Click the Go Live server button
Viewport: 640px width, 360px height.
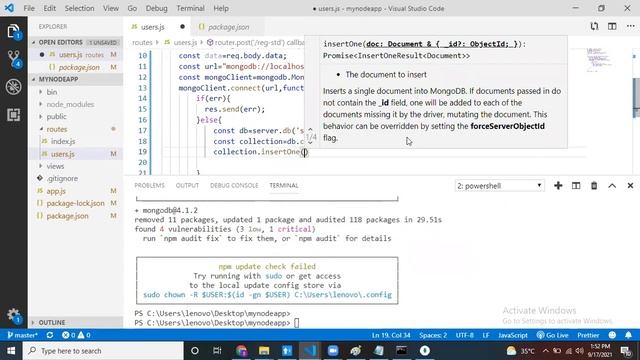[552, 335]
